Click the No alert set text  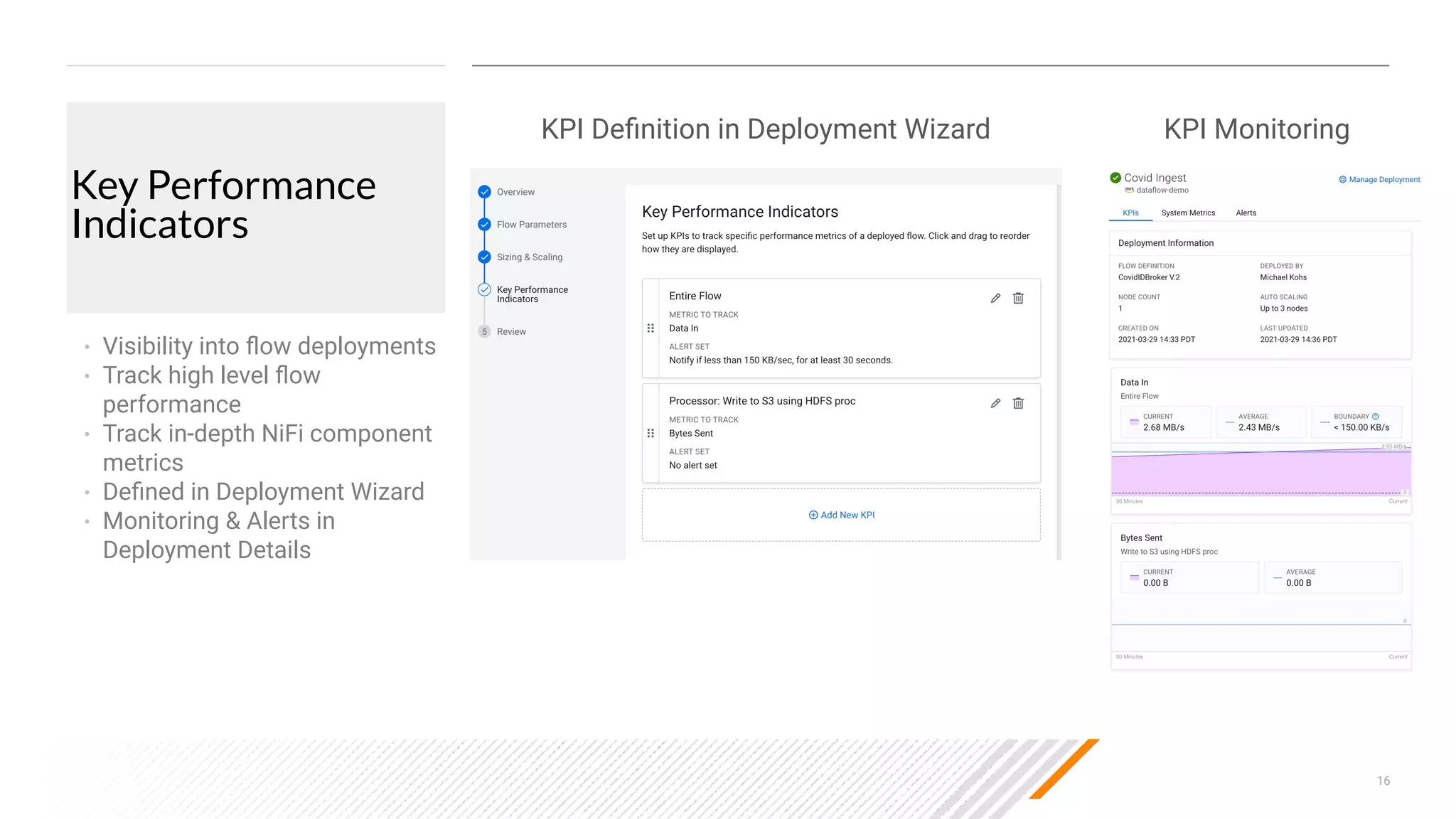693,466
